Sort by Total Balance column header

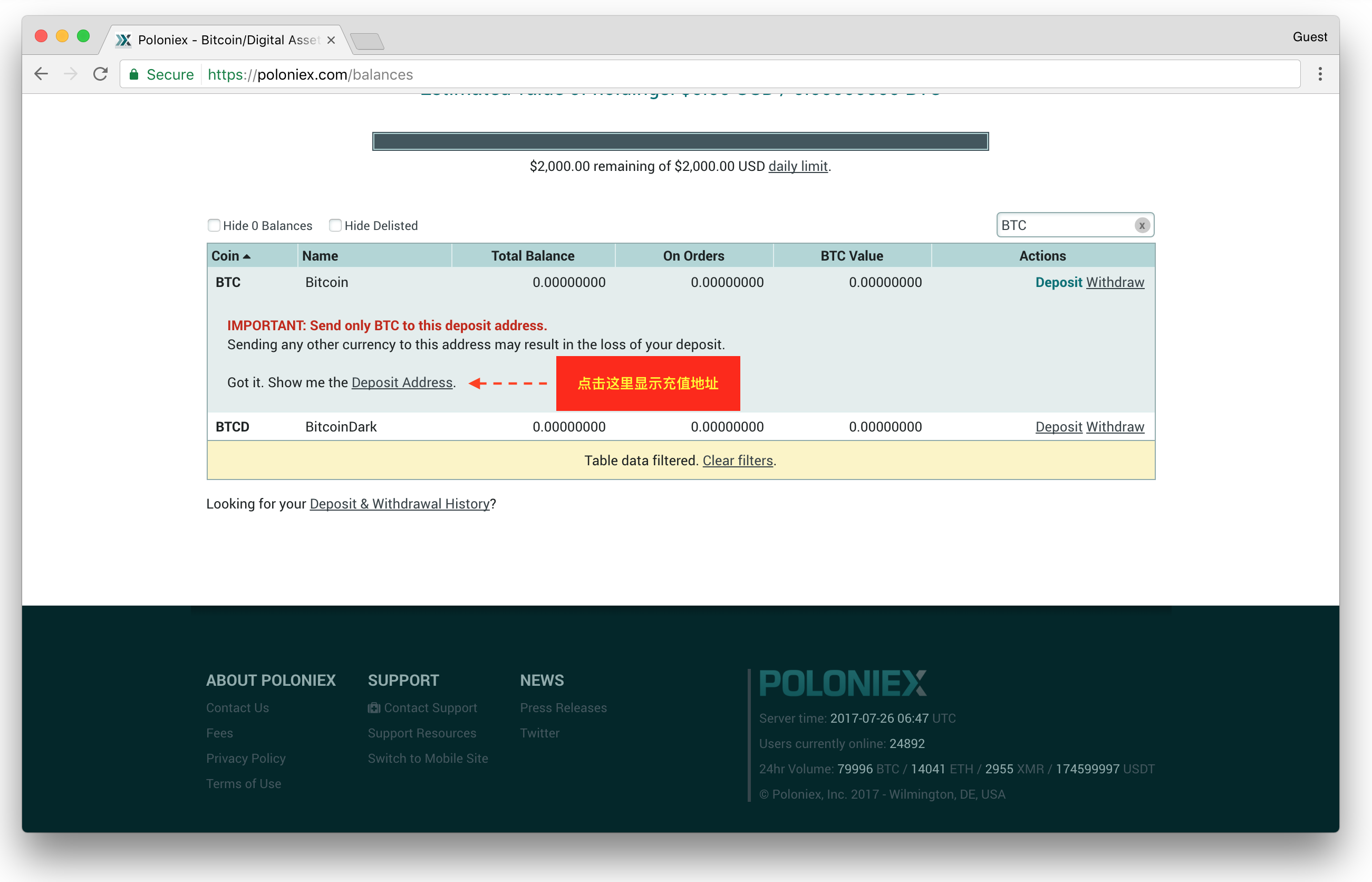tap(533, 256)
